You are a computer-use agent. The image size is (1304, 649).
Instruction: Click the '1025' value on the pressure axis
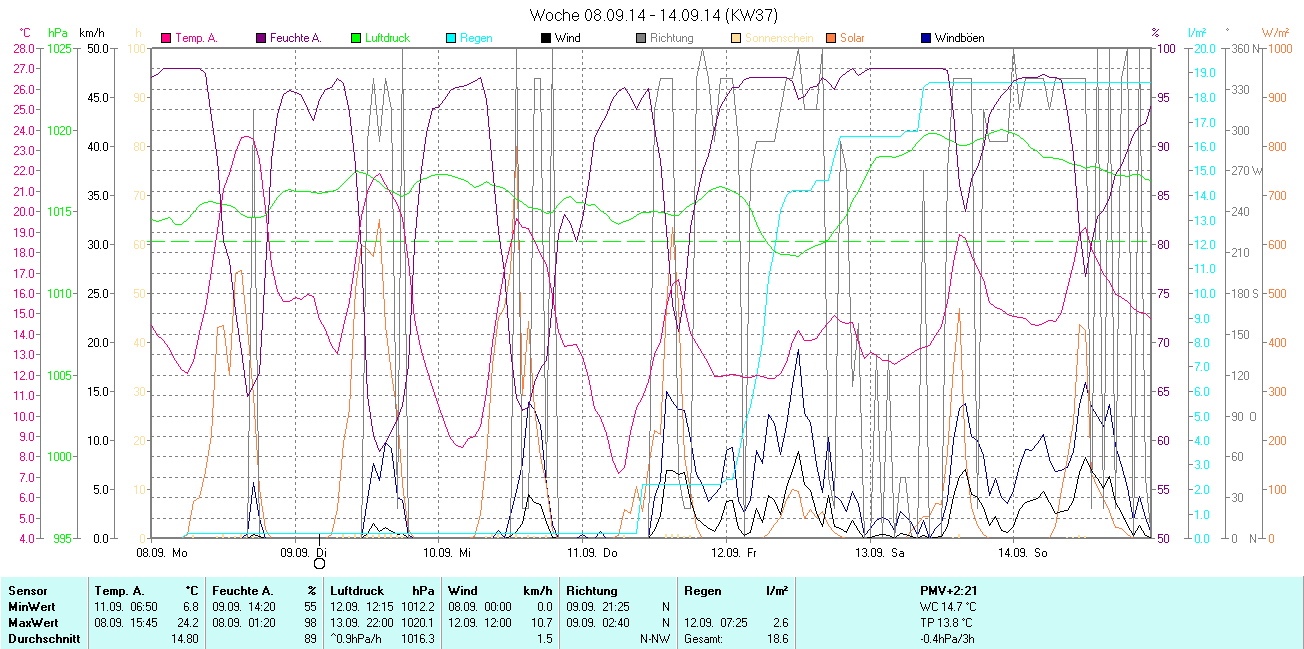60,48
